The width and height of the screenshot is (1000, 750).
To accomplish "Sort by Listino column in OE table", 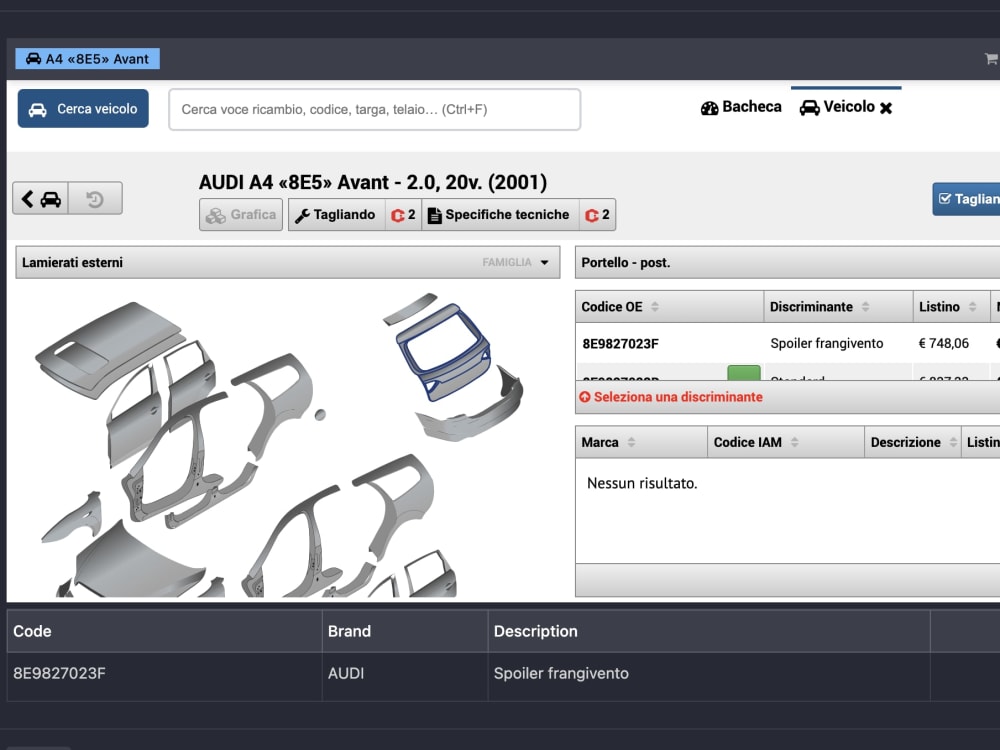I will (x=951, y=307).
